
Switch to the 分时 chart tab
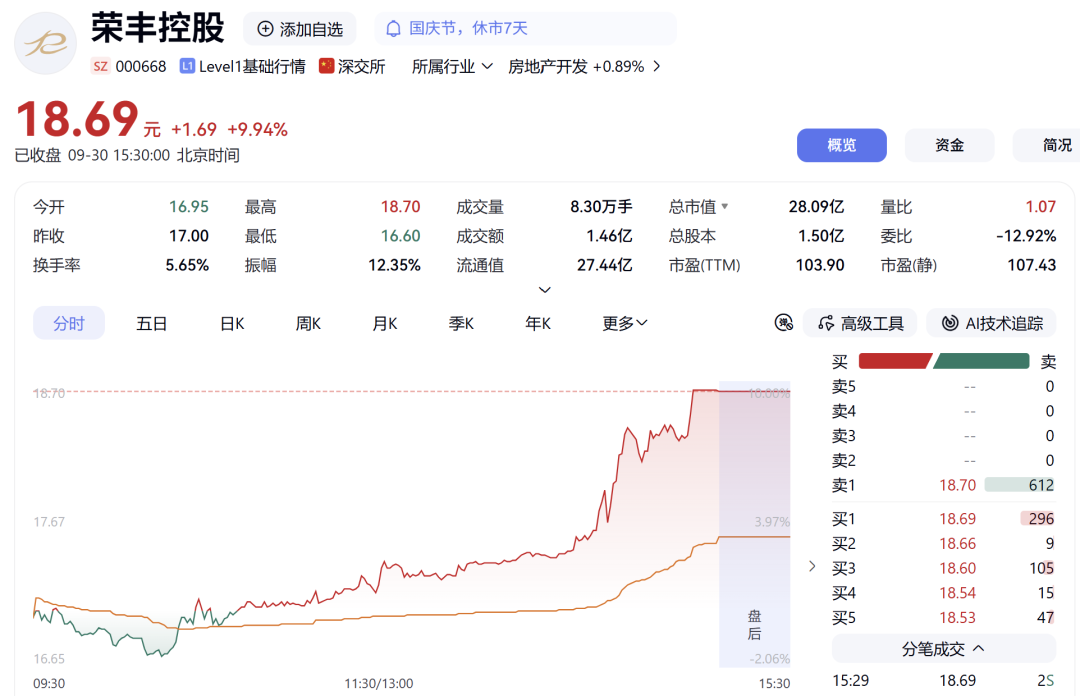pos(69,323)
